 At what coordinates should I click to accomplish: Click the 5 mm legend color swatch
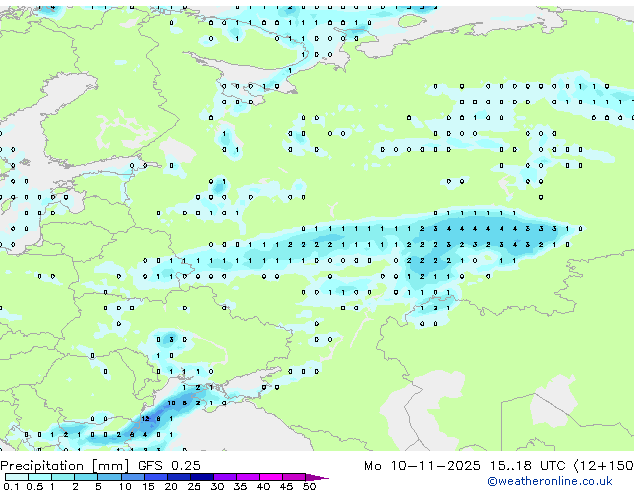coord(109,477)
